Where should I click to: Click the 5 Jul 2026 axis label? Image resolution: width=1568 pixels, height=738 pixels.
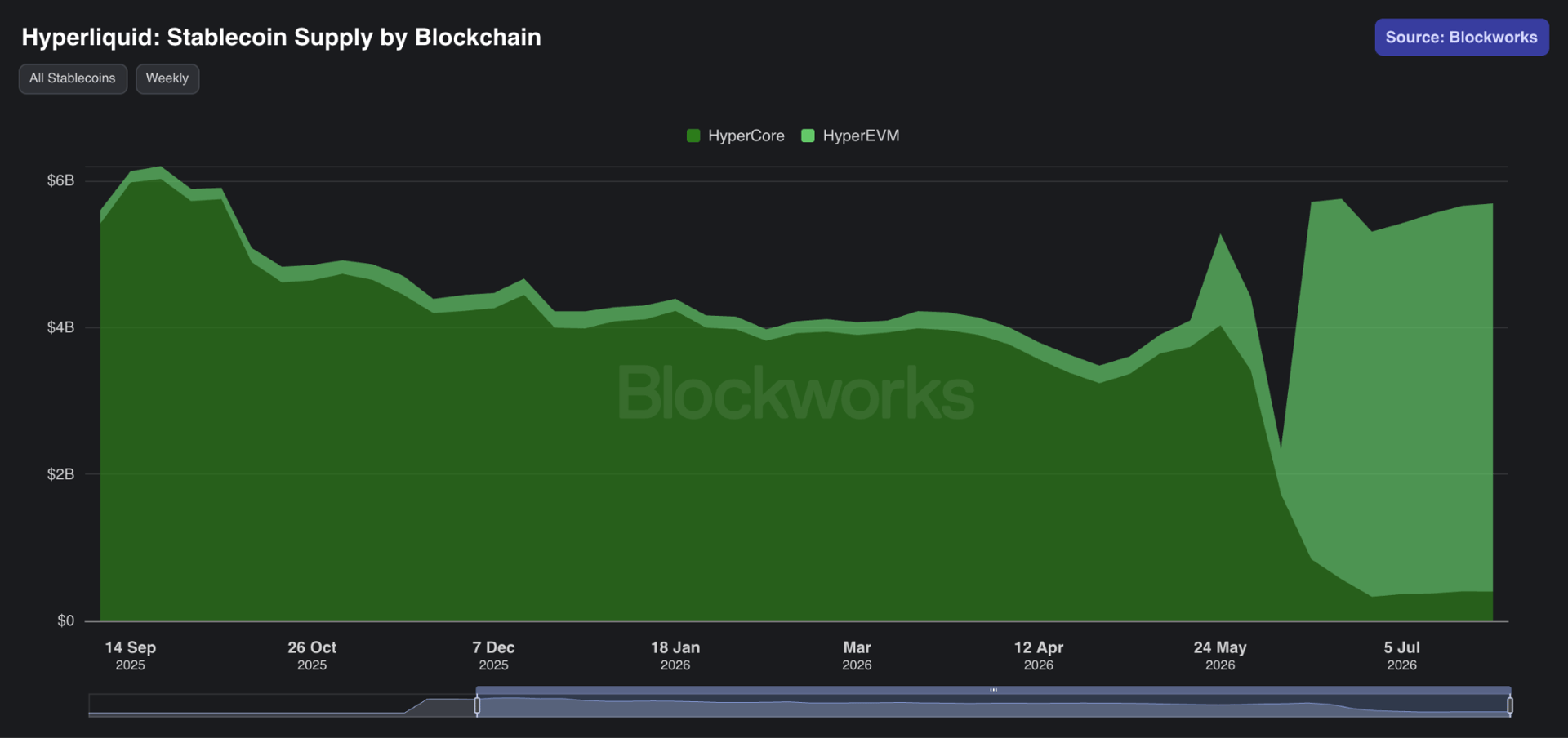(x=1401, y=656)
